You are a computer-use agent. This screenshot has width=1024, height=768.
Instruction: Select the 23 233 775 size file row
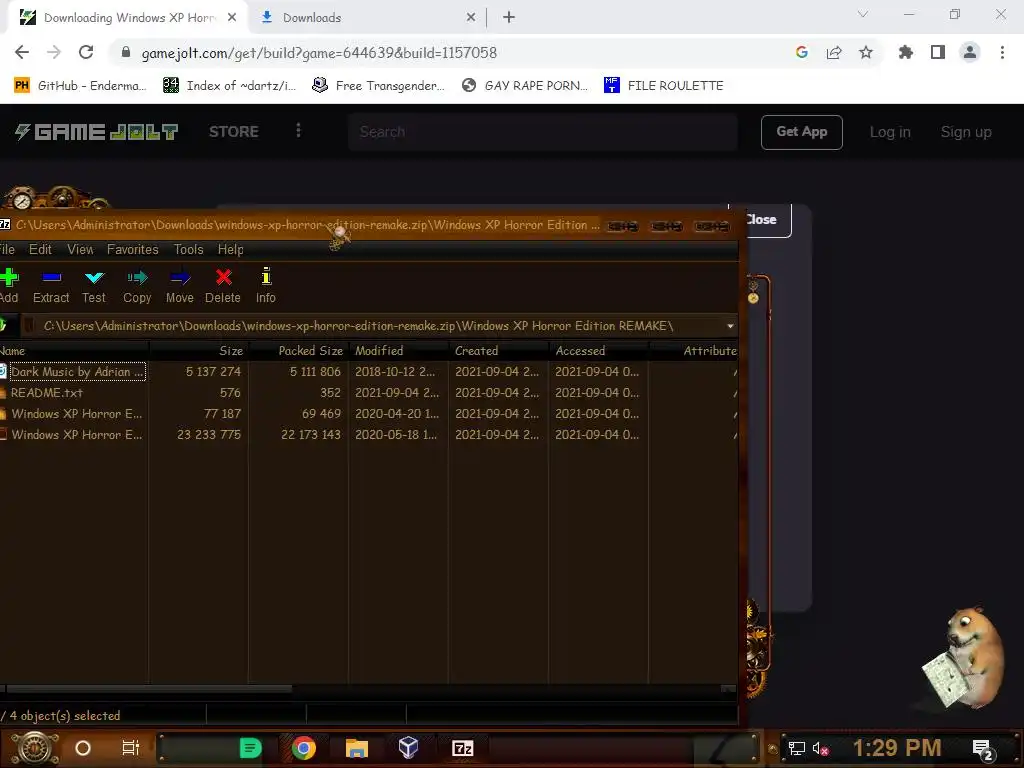tap(369, 434)
